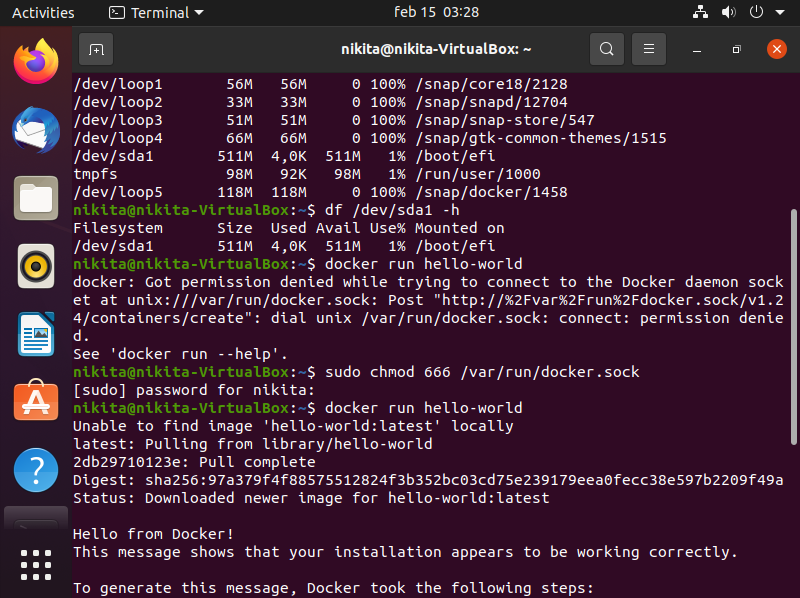Image resolution: width=800 pixels, height=598 pixels.
Task: Click the line "See 'docker run --help'."
Action: (181, 354)
